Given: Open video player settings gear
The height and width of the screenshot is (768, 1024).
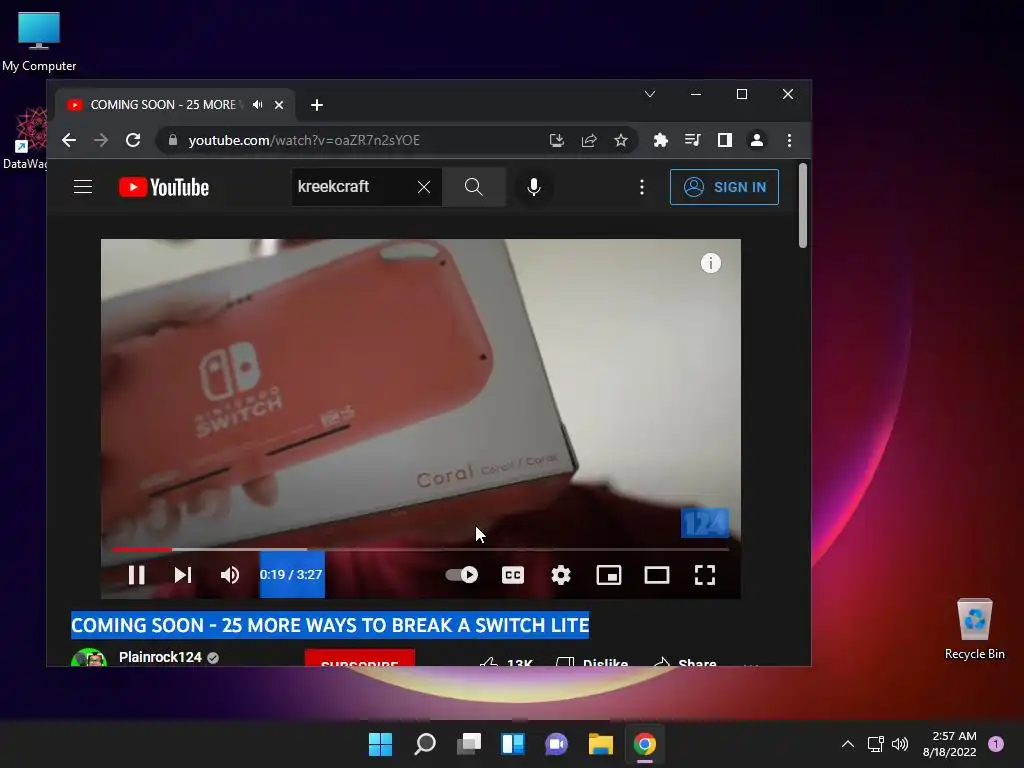Looking at the screenshot, I should [x=560, y=575].
